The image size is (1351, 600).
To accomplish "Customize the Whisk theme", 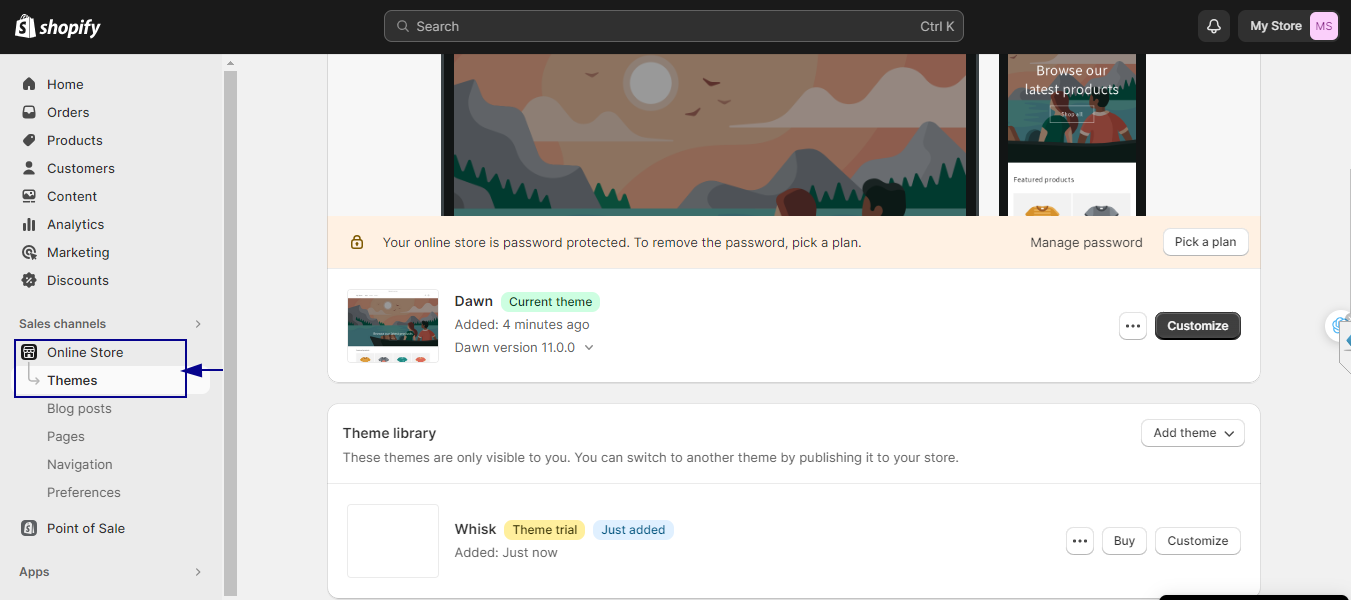I will [1198, 541].
